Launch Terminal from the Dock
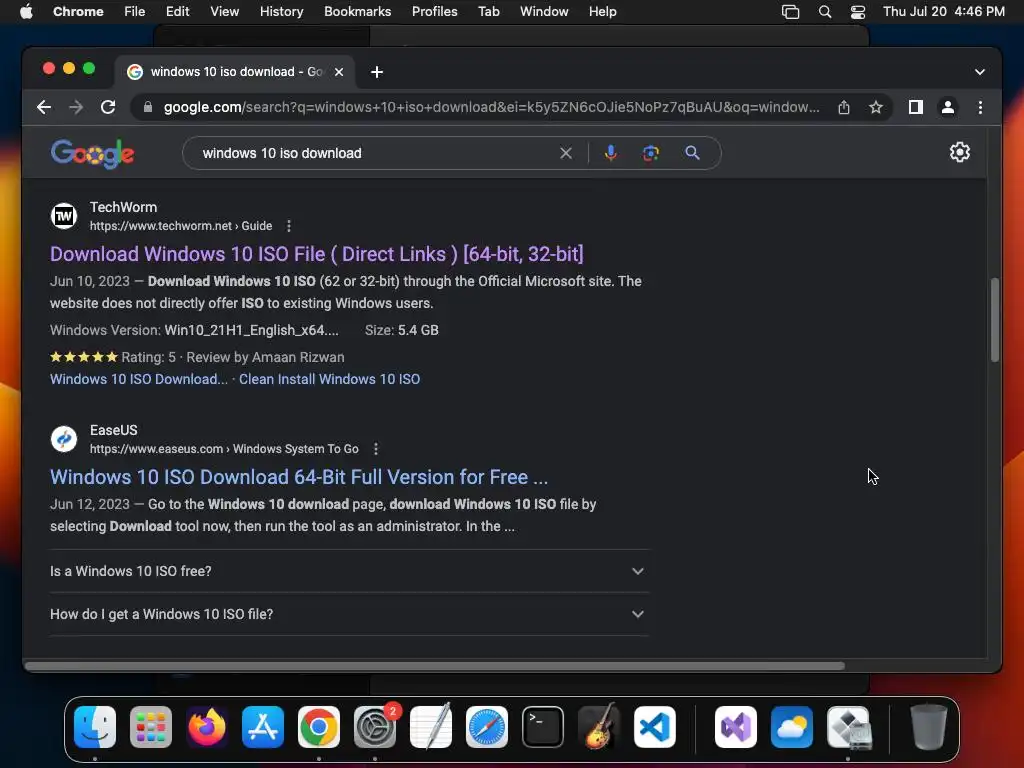Viewport: 1024px width, 768px height. 543,727
